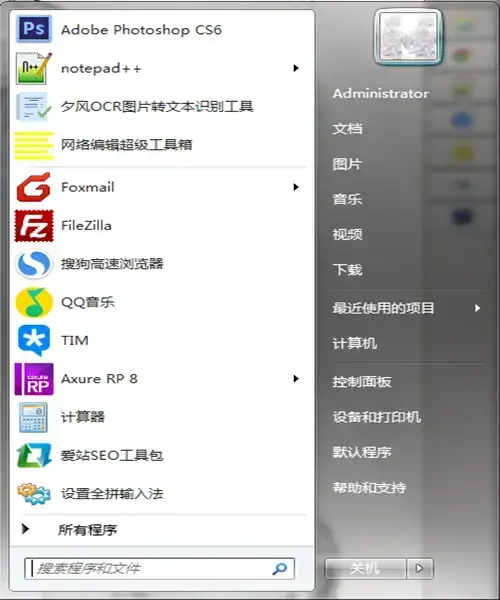Open 帮助和支持
This screenshot has height=600, width=500.
[369, 488]
